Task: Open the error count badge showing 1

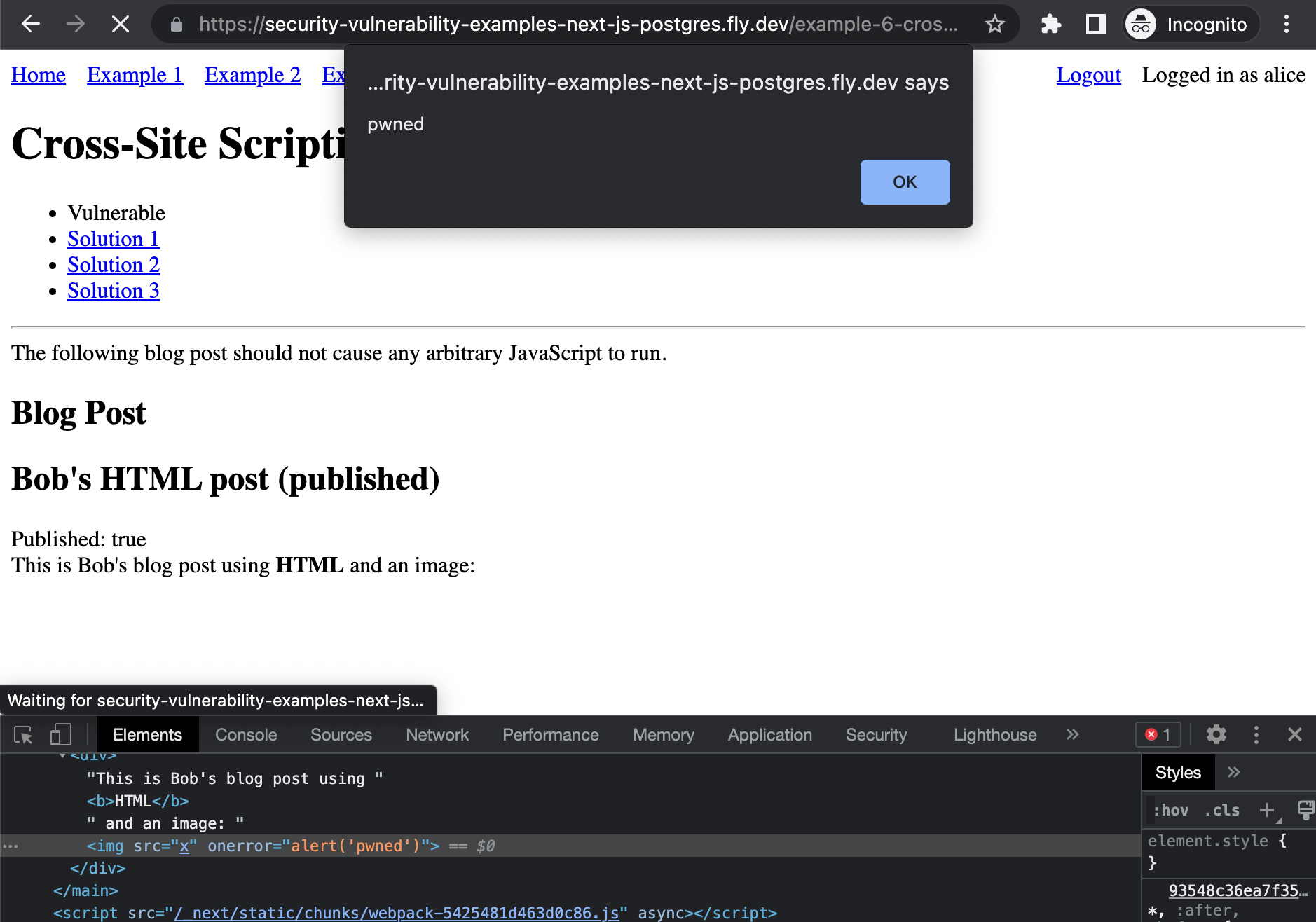Action: tap(1158, 735)
